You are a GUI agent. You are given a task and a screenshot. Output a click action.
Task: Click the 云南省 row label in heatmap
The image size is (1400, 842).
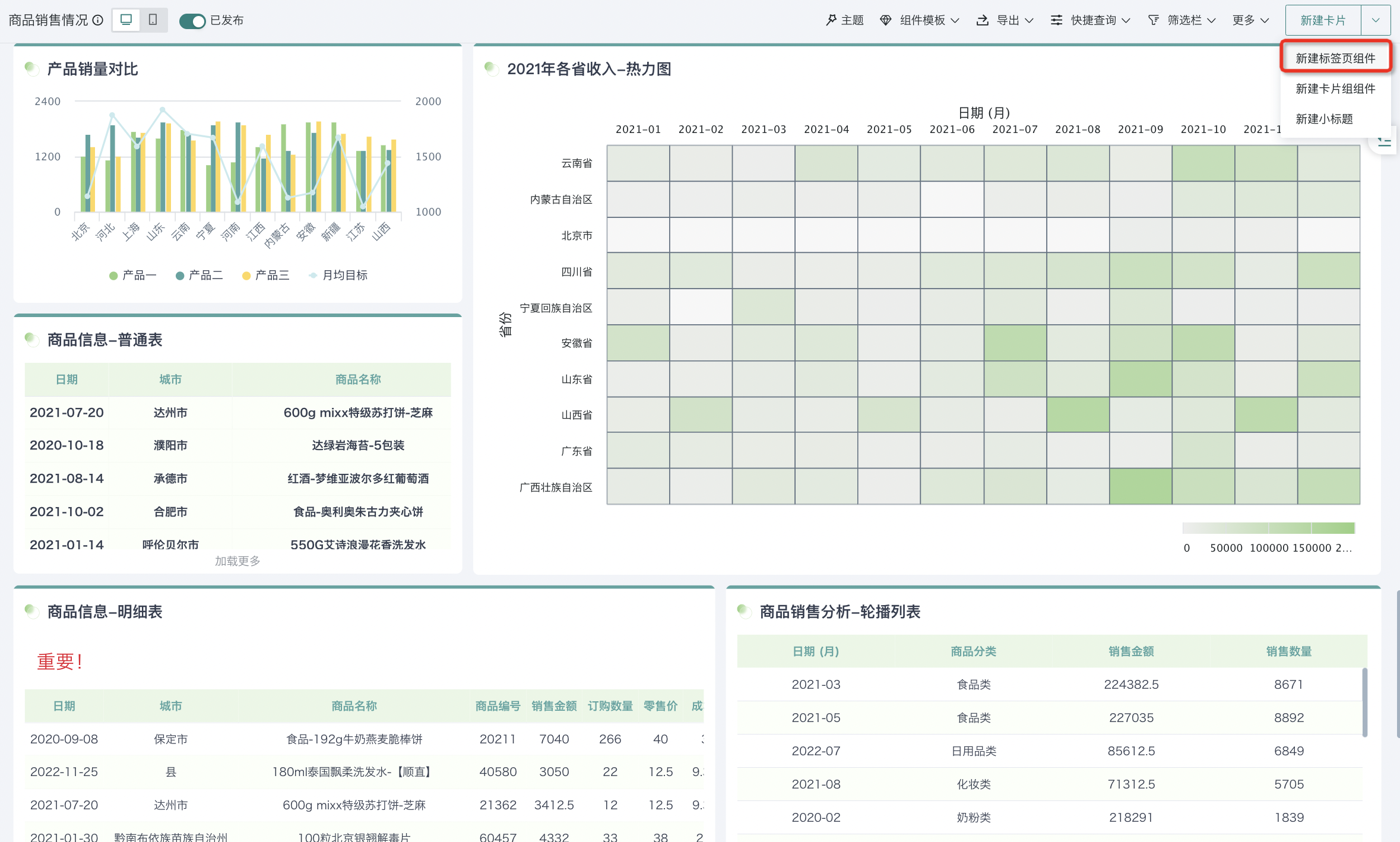(577, 163)
